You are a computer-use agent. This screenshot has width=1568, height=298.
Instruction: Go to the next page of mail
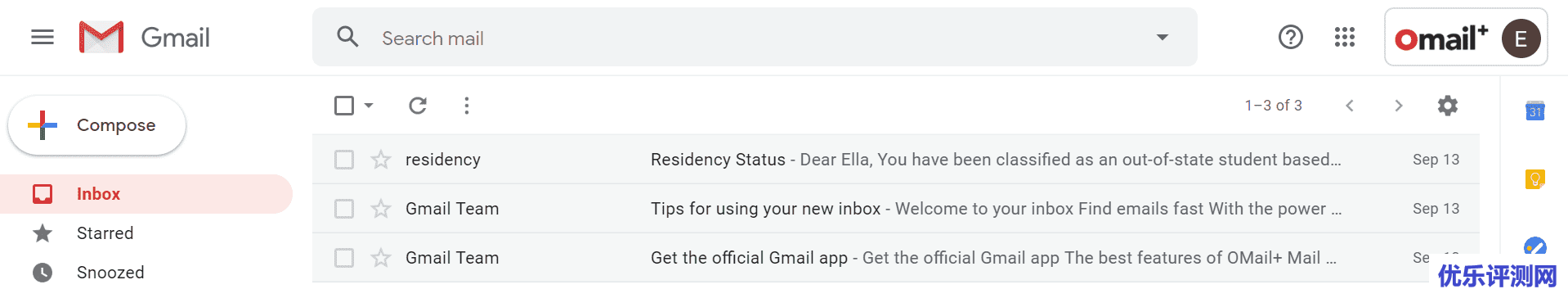point(1399,106)
